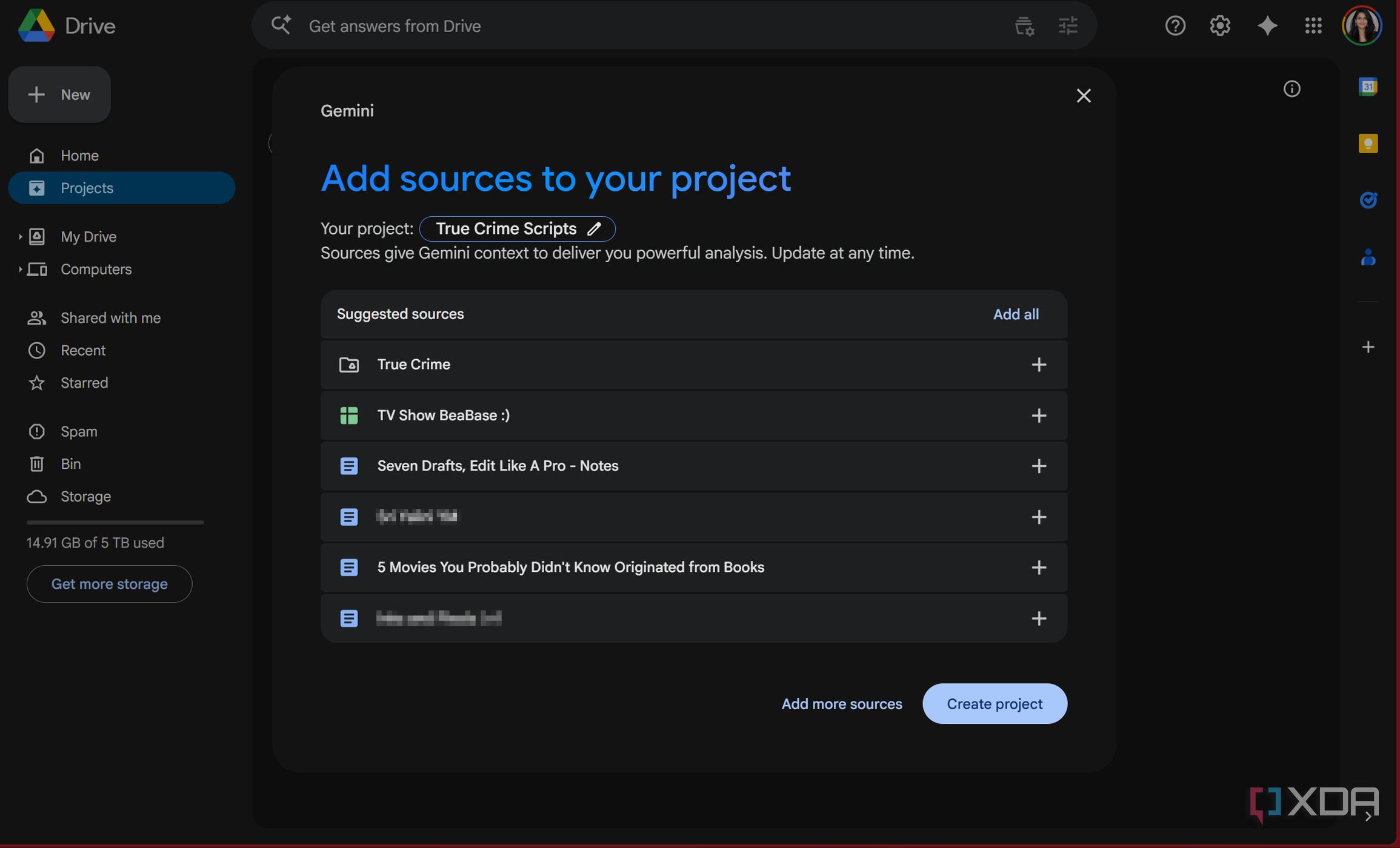Add the last blurred document in list
Viewport: 1400px width, 848px height.
1039,618
